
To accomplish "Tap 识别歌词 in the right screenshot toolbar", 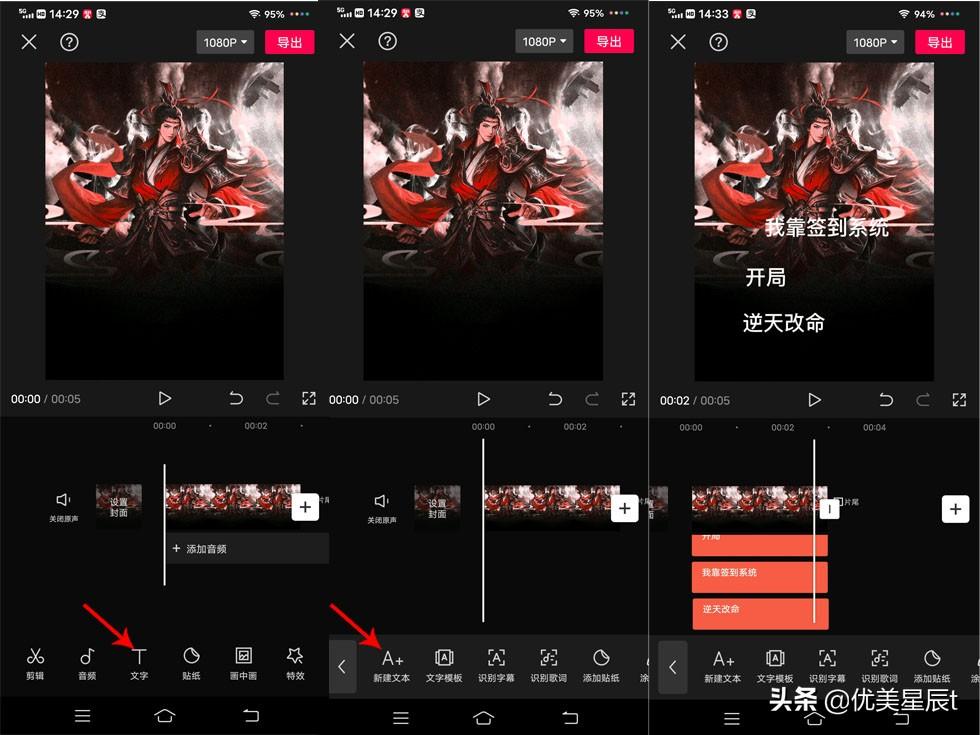I will pyautogui.click(x=879, y=666).
